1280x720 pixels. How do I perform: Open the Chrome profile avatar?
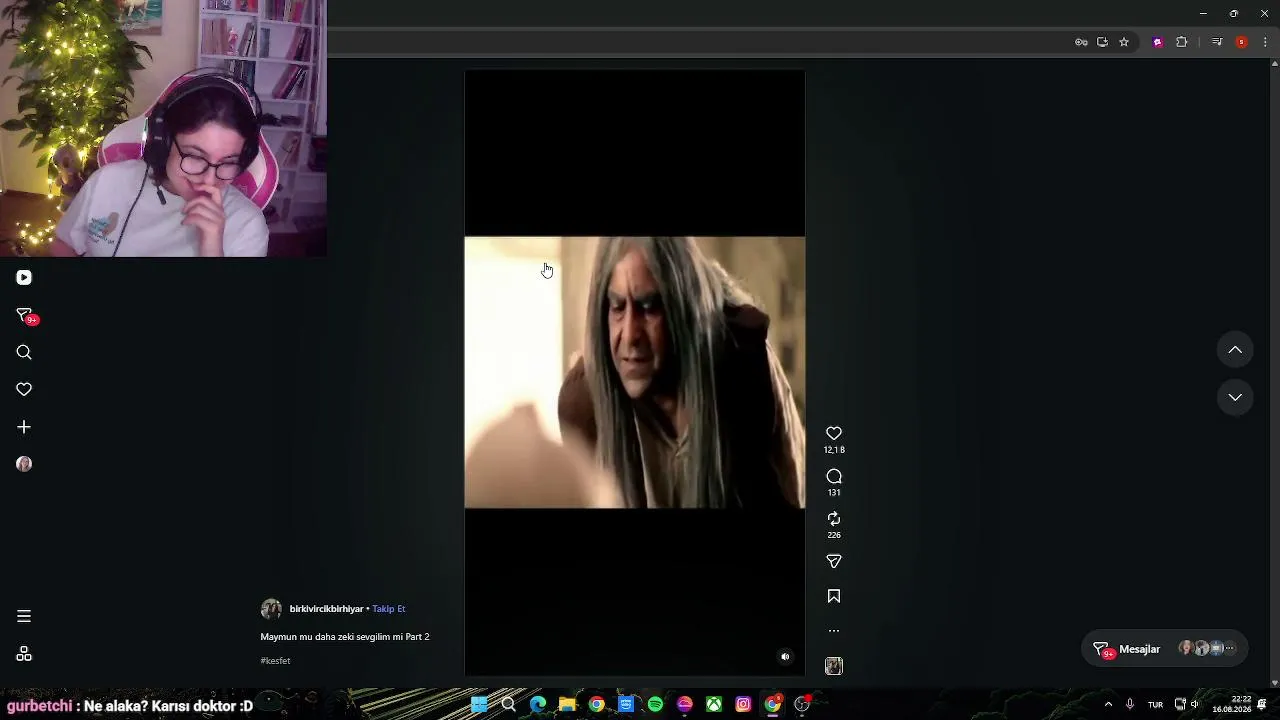pyautogui.click(x=1241, y=42)
